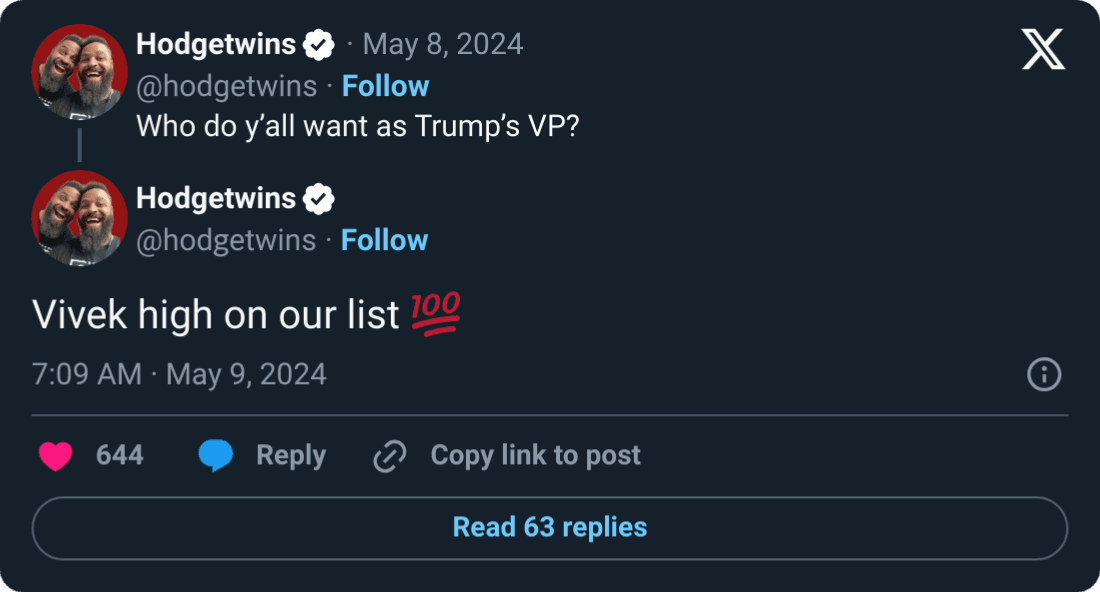Click the top @hodgetwins handle
The image size is (1100, 592).
click(226, 86)
